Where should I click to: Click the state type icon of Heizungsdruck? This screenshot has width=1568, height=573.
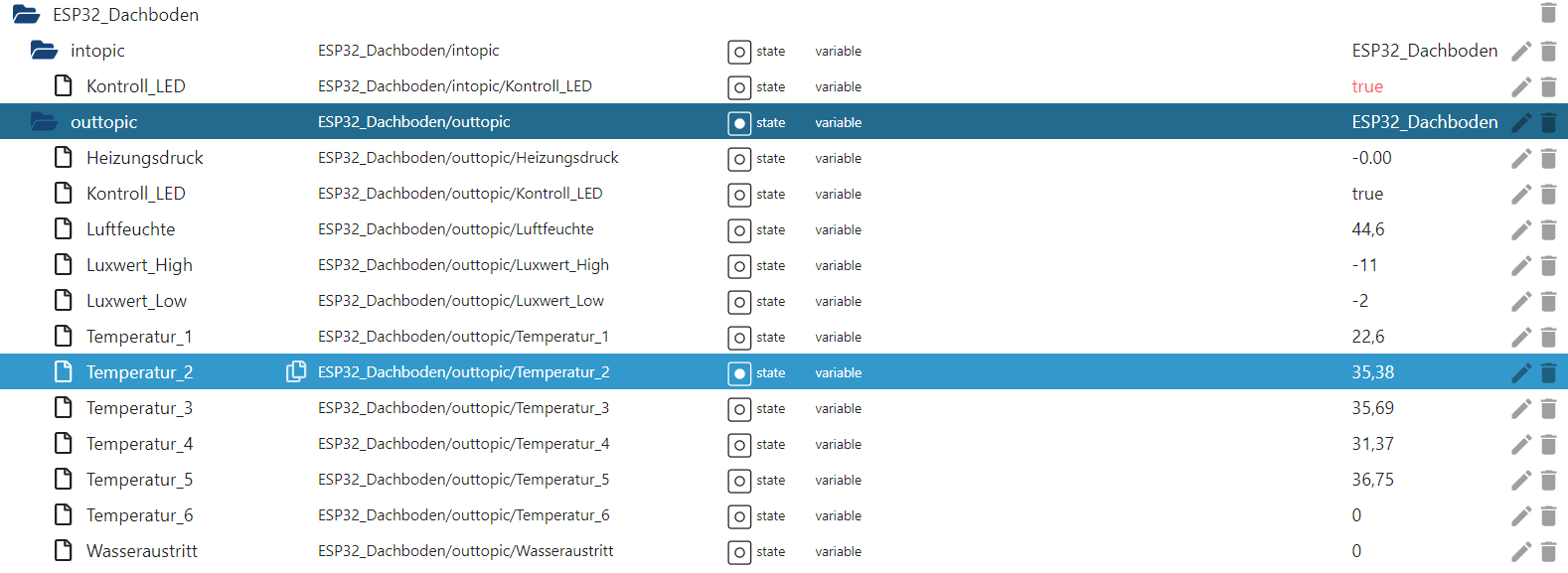pyautogui.click(x=739, y=159)
